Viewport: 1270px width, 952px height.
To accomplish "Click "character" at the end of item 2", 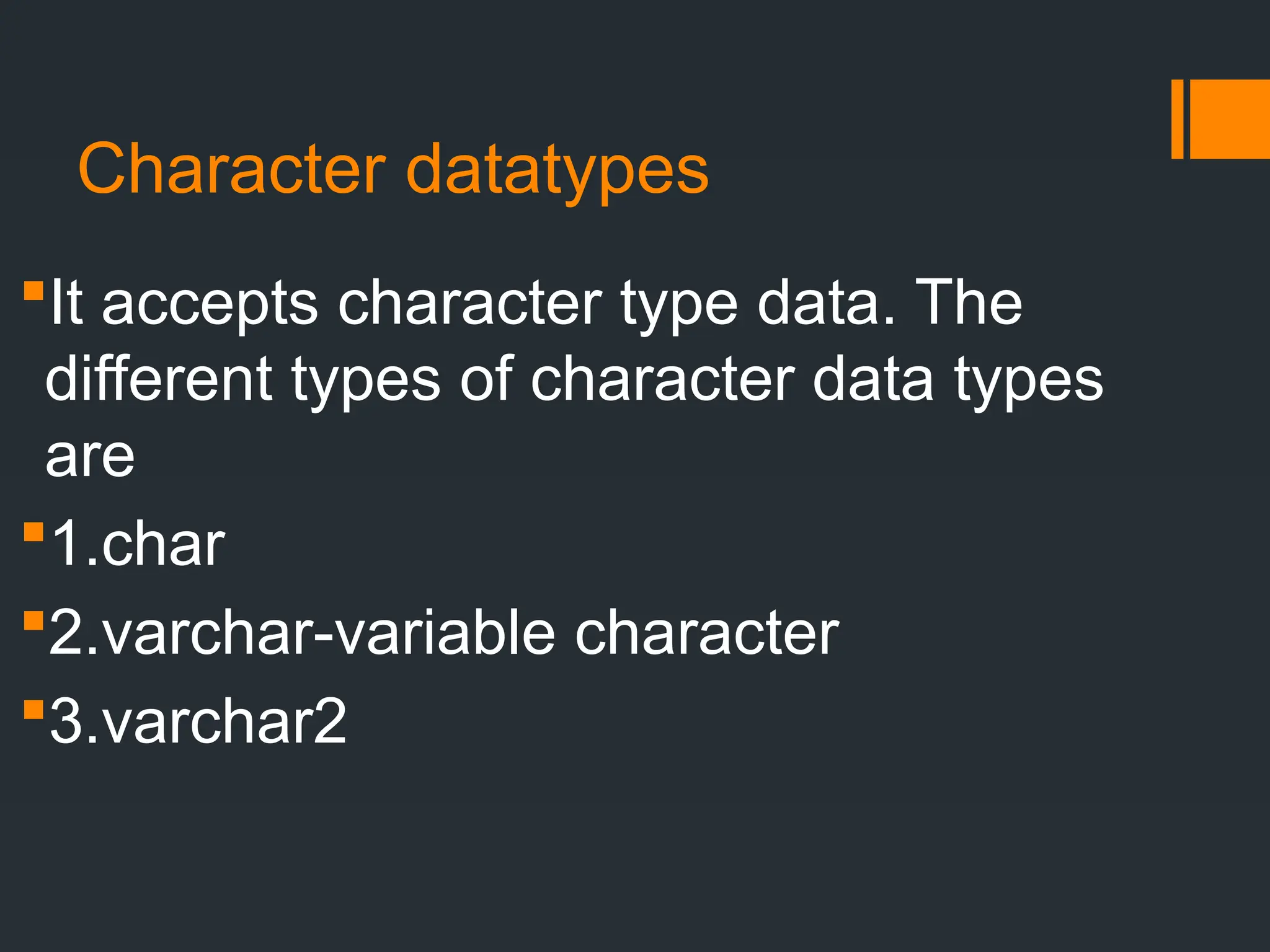I will point(706,633).
